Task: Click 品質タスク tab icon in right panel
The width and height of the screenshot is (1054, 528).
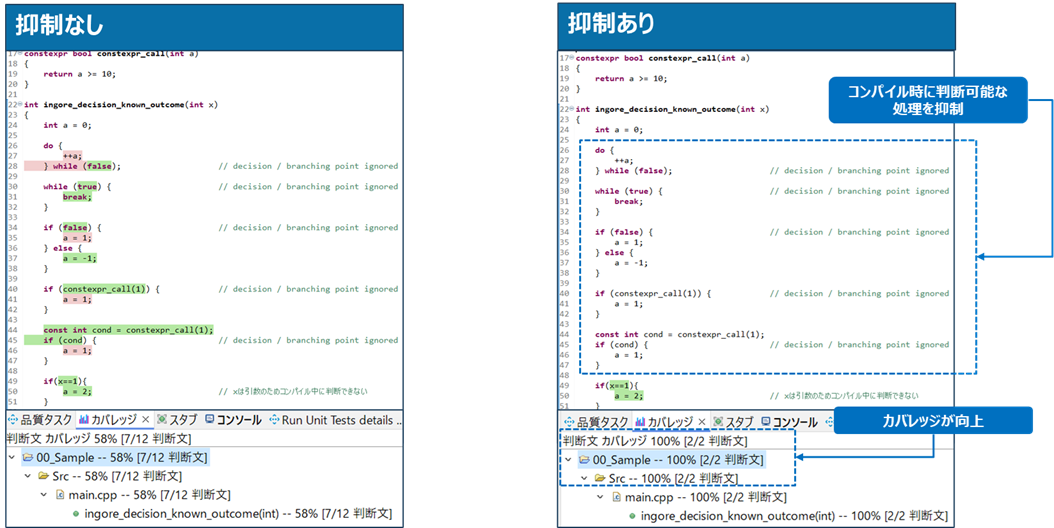Action: pyautogui.click(x=567, y=423)
